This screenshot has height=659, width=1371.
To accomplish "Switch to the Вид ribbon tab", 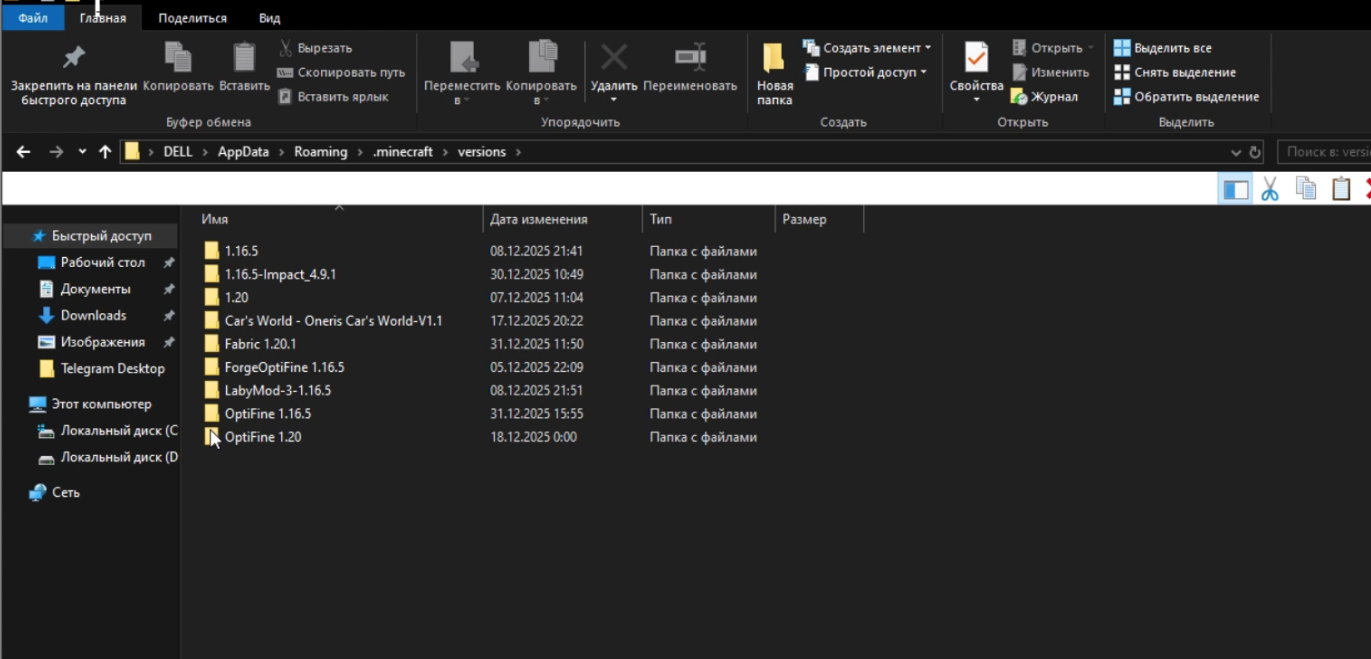I will [x=269, y=18].
